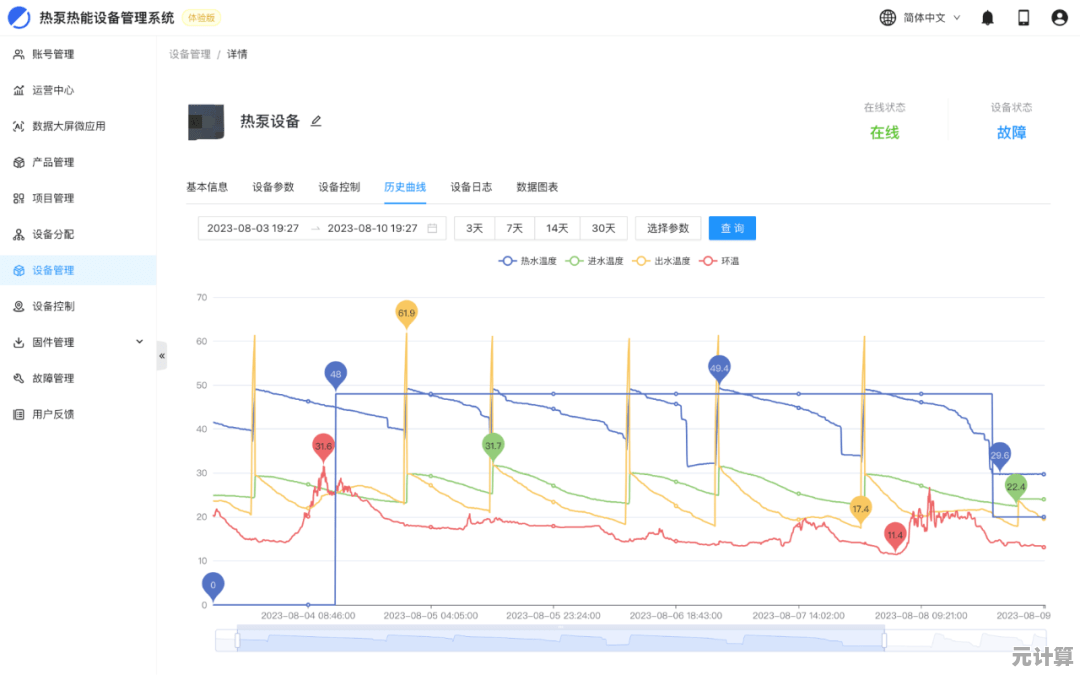Click the globe language icon

[x=887, y=17]
